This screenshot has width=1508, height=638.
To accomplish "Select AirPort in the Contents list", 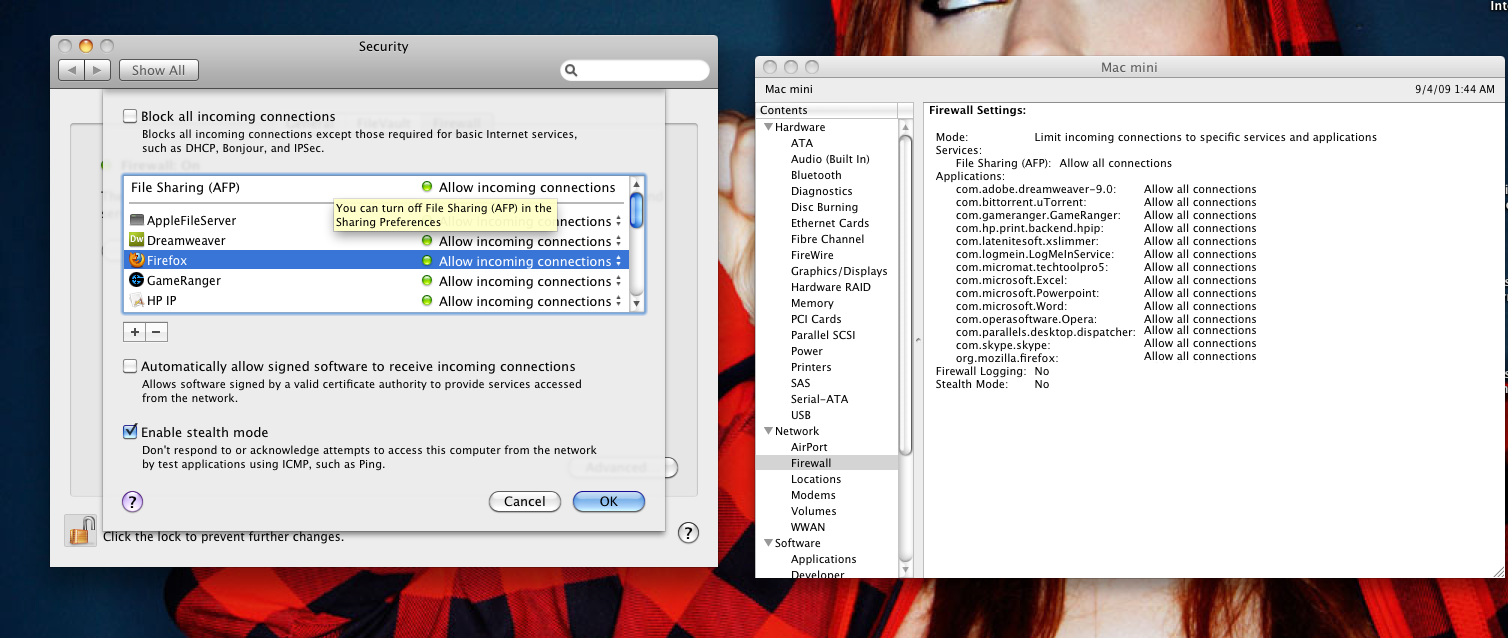I will (809, 447).
